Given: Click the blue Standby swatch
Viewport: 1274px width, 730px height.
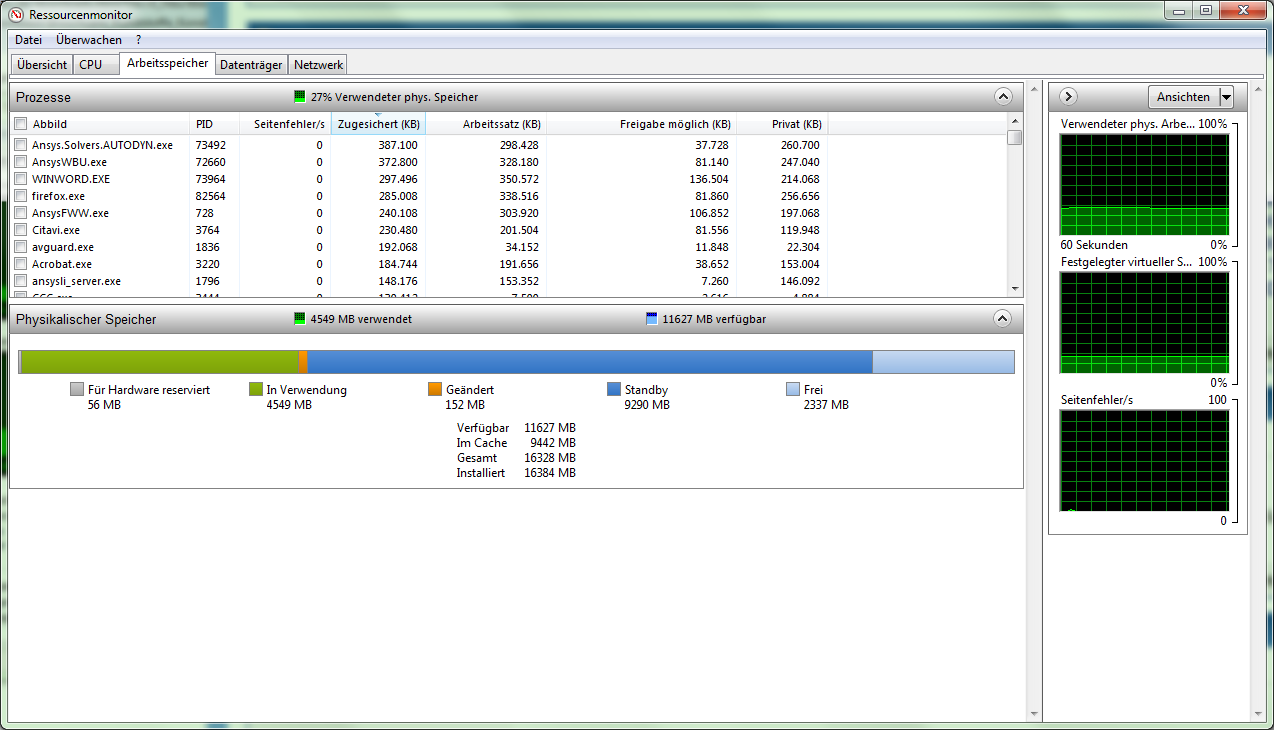Looking at the screenshot, I should (614, 389).
